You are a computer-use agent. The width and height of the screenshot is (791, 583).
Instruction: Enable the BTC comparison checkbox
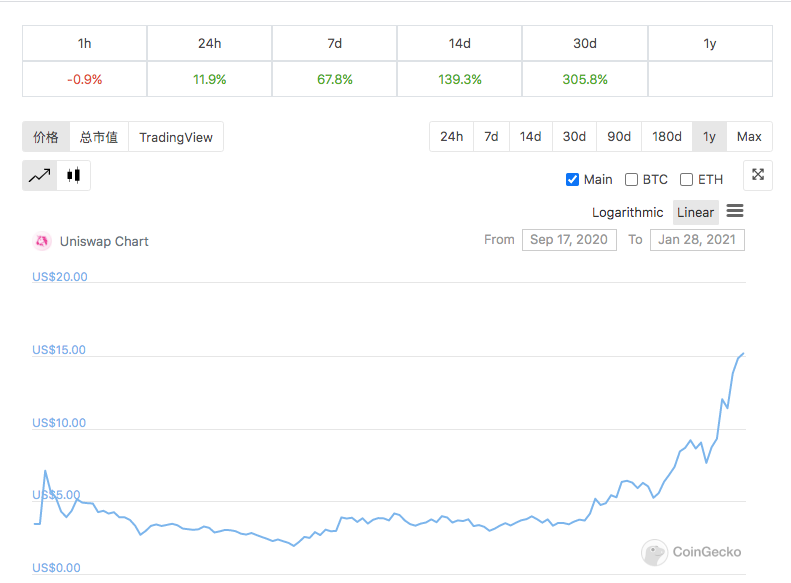coord(631,180)
